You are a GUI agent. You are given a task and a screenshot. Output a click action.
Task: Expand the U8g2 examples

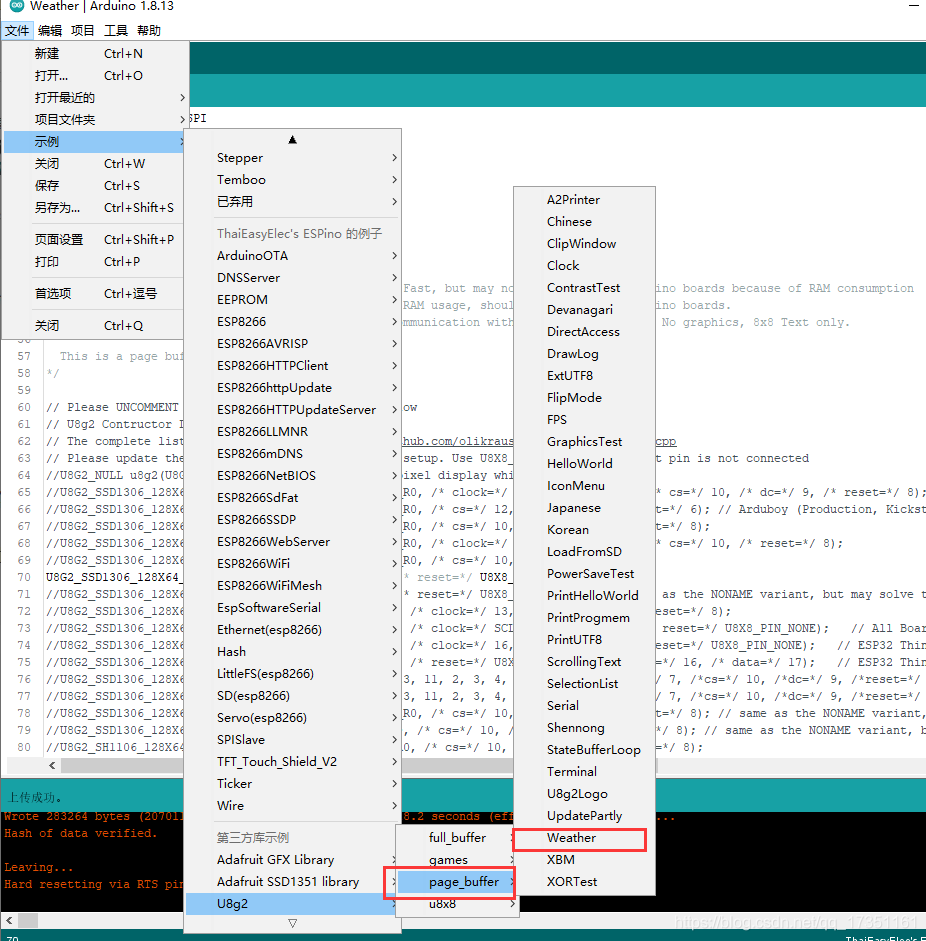click(292, 904)
